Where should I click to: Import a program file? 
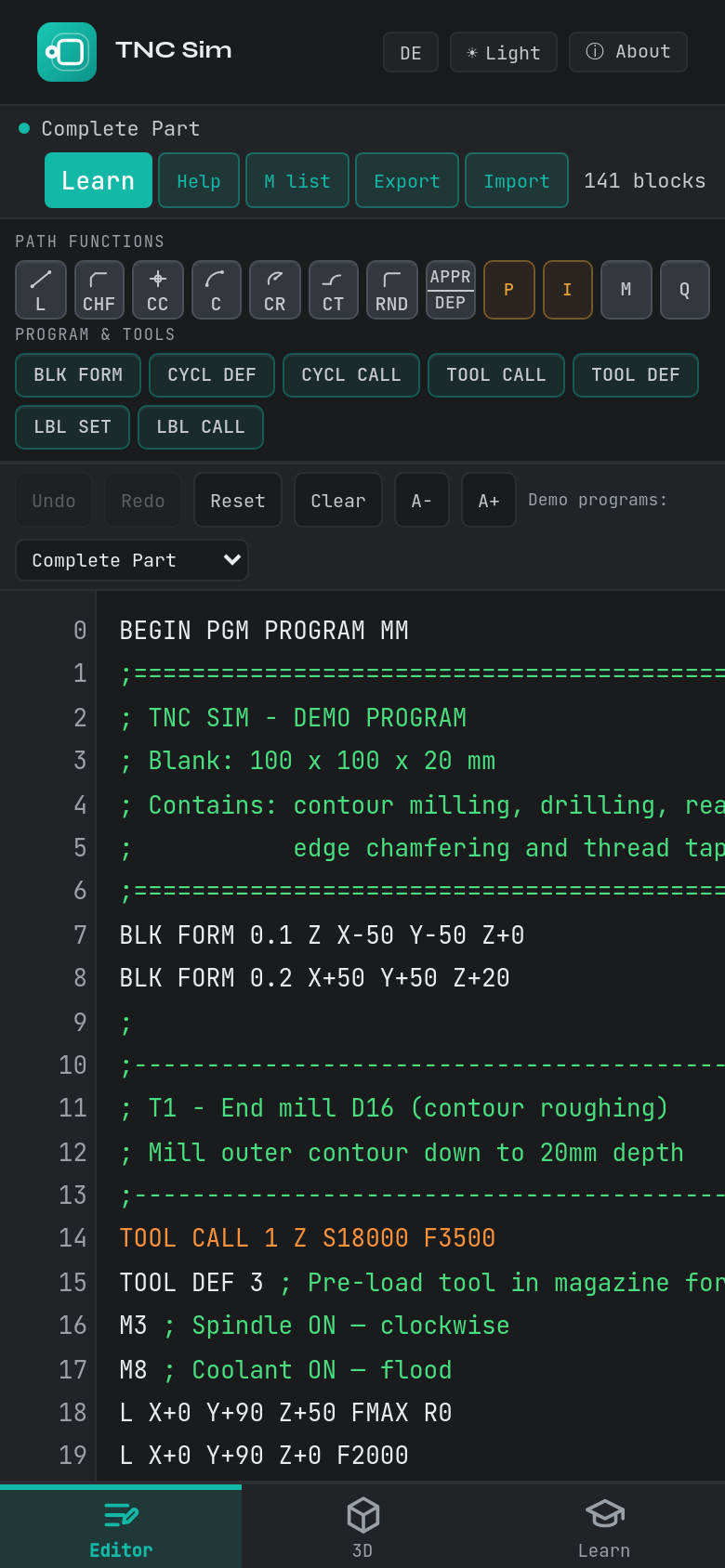point(517,180)
